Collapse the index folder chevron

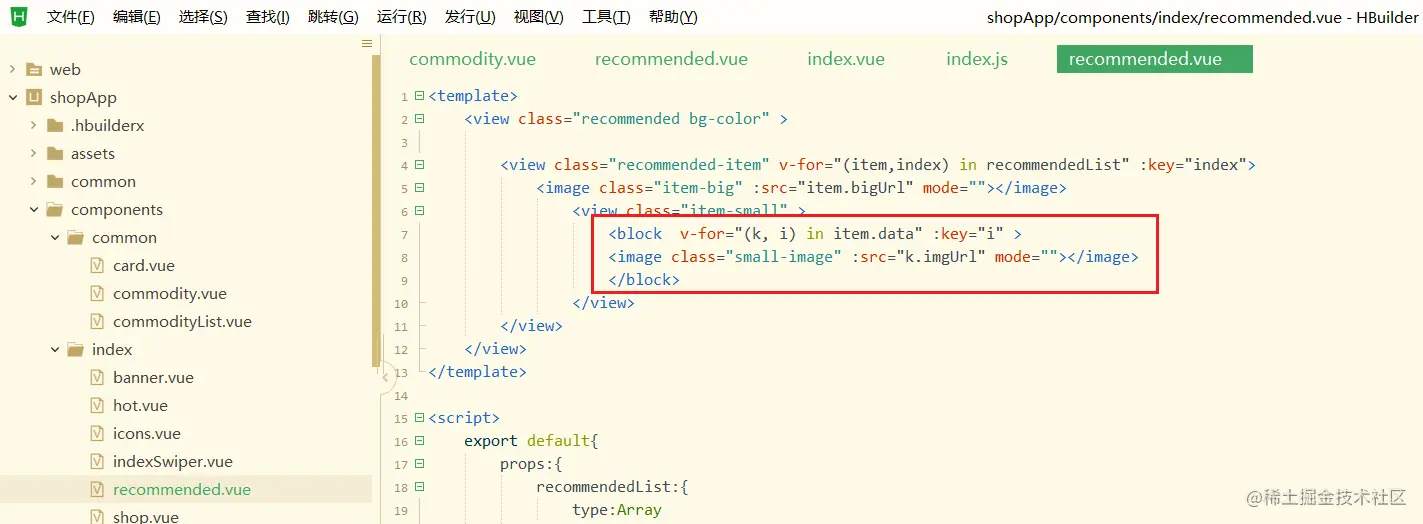(54, 349)
